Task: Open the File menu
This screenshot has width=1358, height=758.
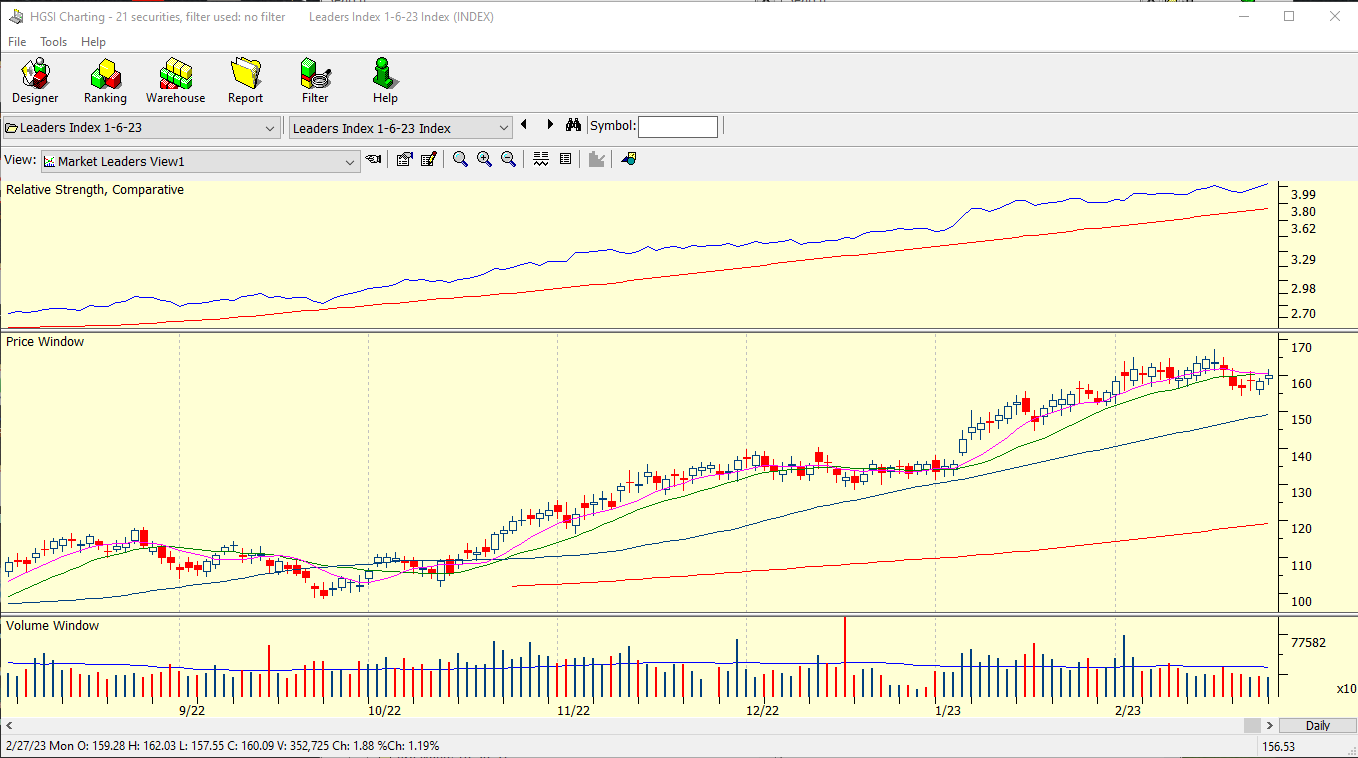Action: pyautogui.click(x=17, y=42)
